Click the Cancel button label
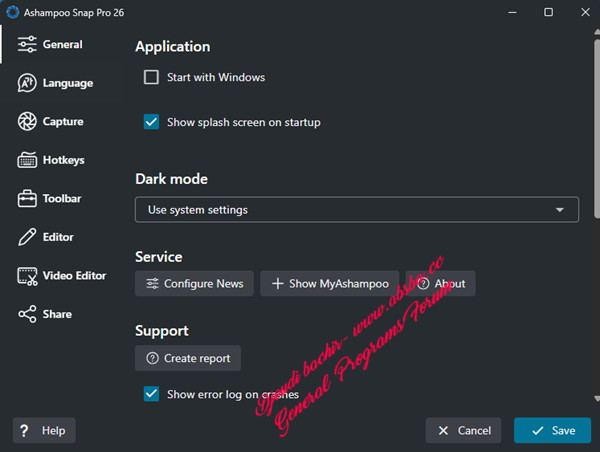 (x=474, y=431)
